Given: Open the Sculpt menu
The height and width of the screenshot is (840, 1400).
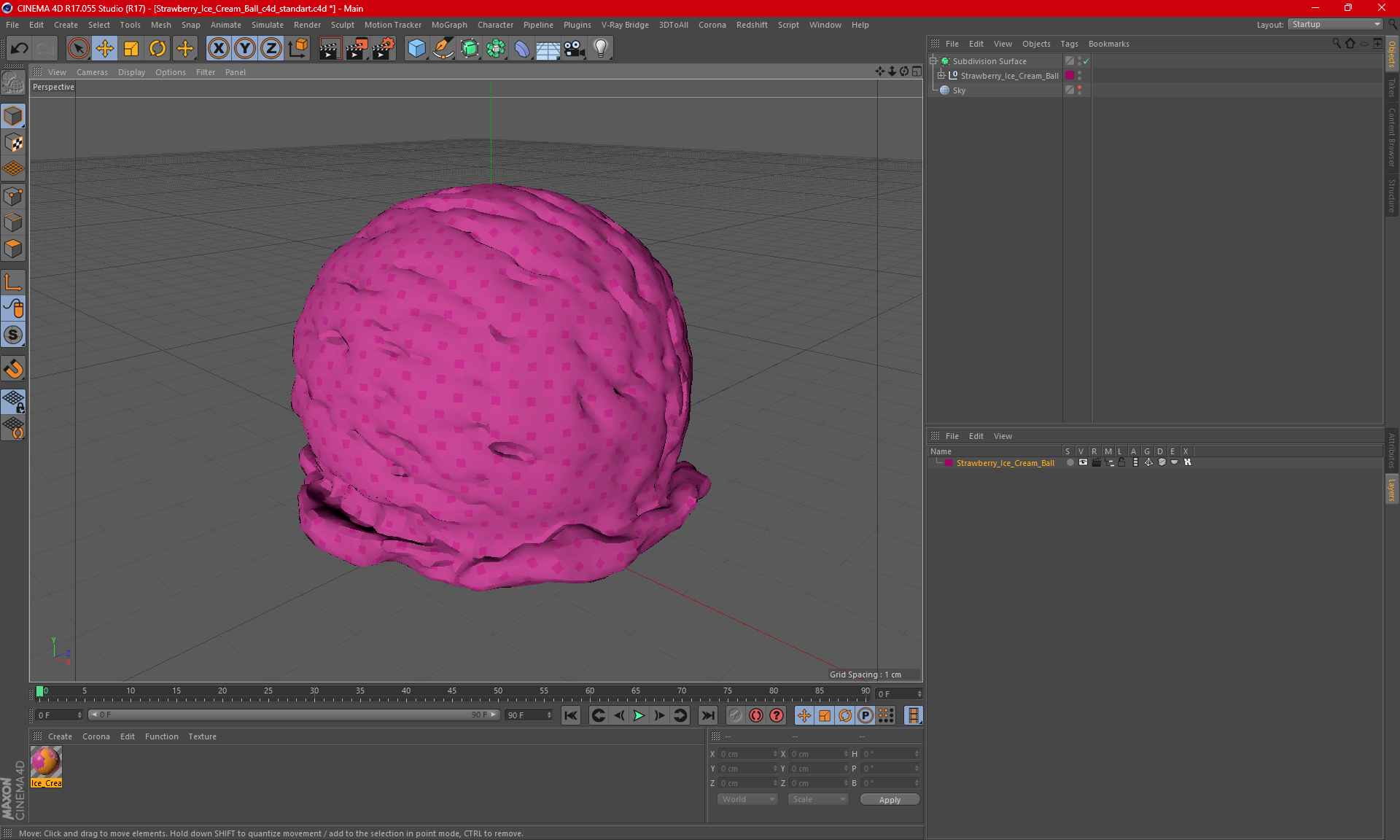Looking at the screenshot, I should click(x=342, y=25).
